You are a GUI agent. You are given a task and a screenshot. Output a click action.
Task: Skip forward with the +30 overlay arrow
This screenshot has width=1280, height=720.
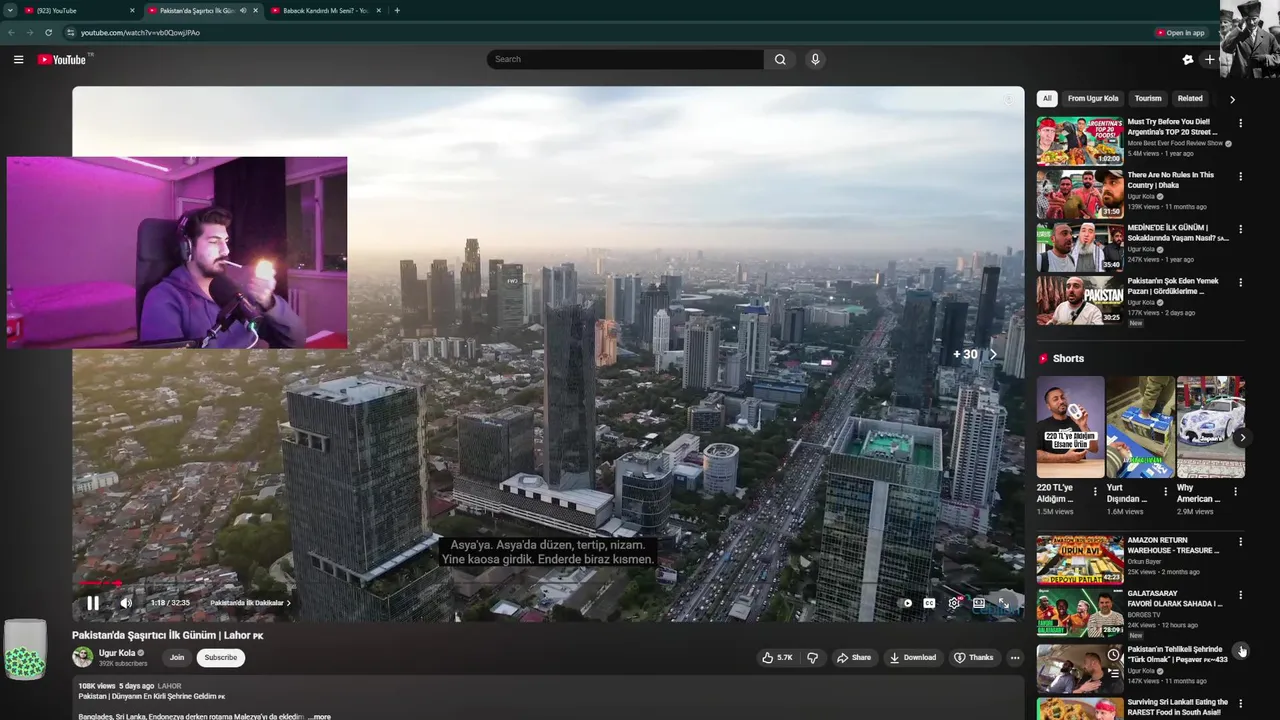tap(993, 354)
